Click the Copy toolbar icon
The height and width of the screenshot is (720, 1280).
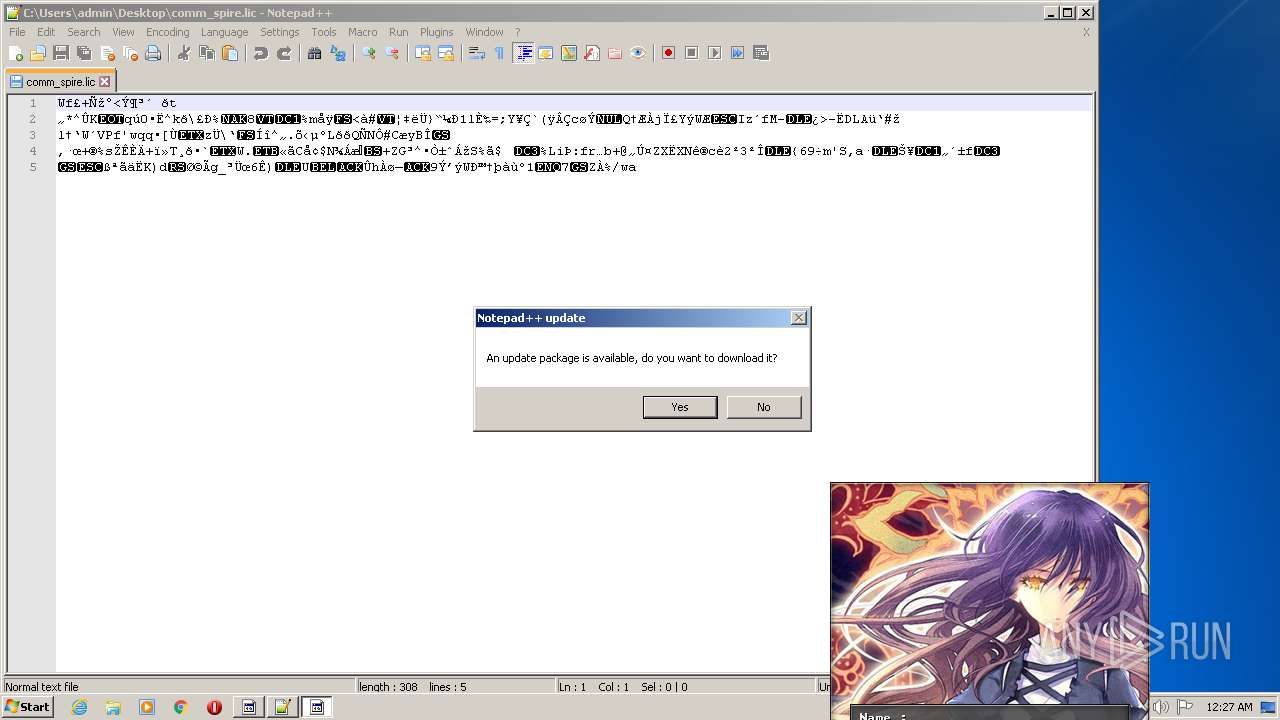click(x=207, y=53)
